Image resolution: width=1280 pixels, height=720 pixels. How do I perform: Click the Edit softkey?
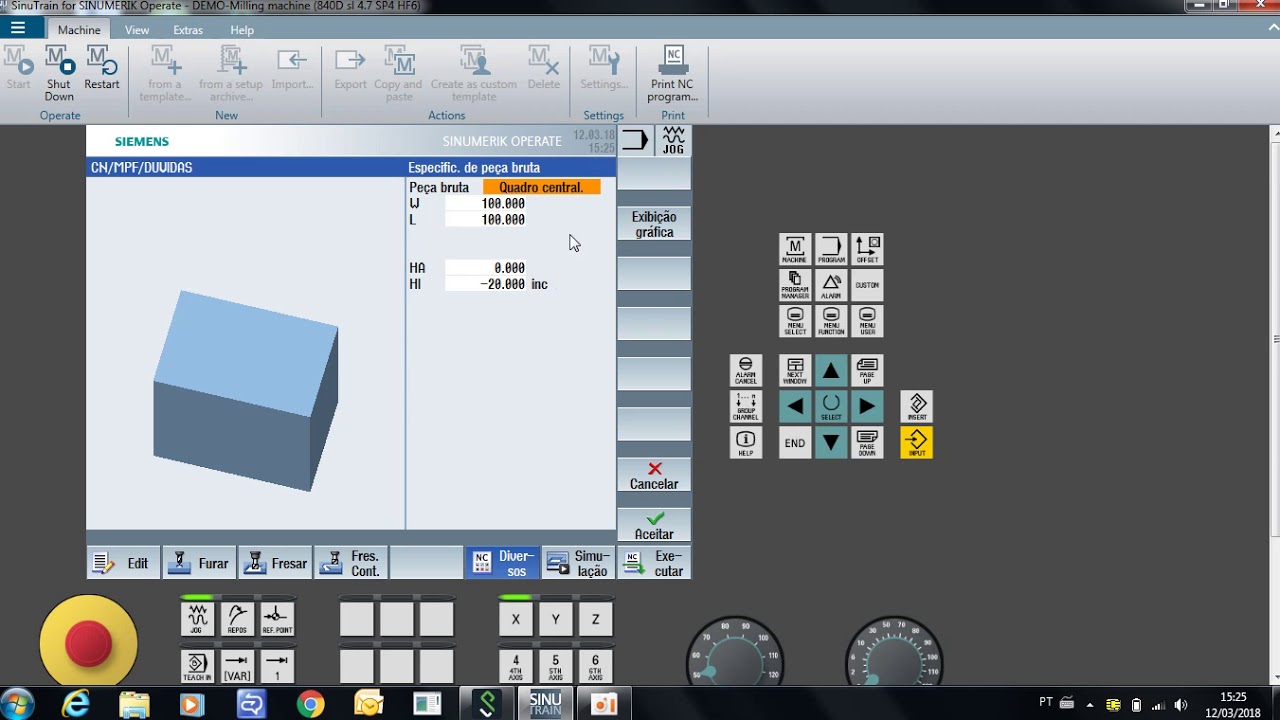pos(124,563)
